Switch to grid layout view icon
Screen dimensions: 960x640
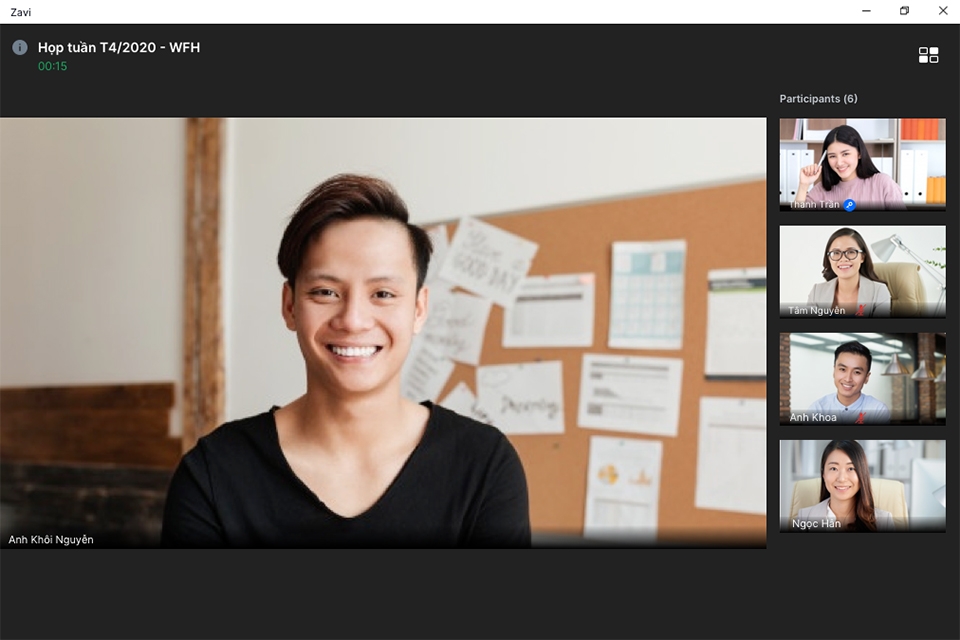click(928, 55)
